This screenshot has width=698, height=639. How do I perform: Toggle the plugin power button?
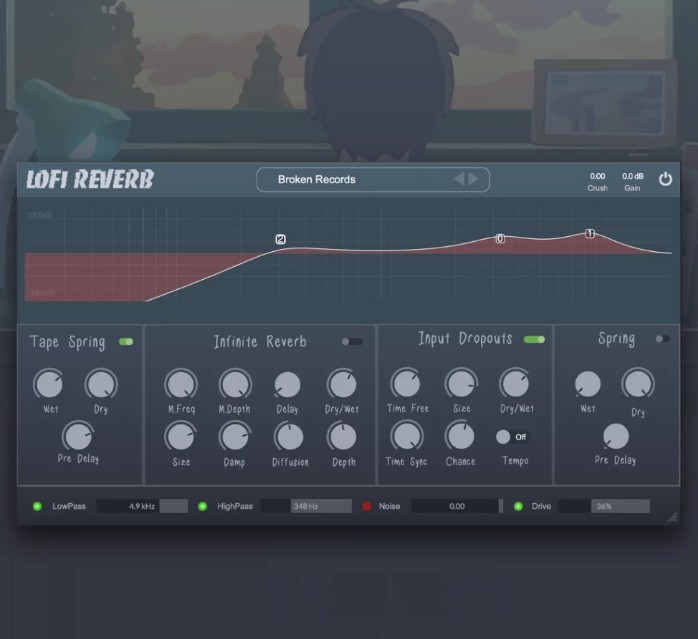[x=665, y=179]
